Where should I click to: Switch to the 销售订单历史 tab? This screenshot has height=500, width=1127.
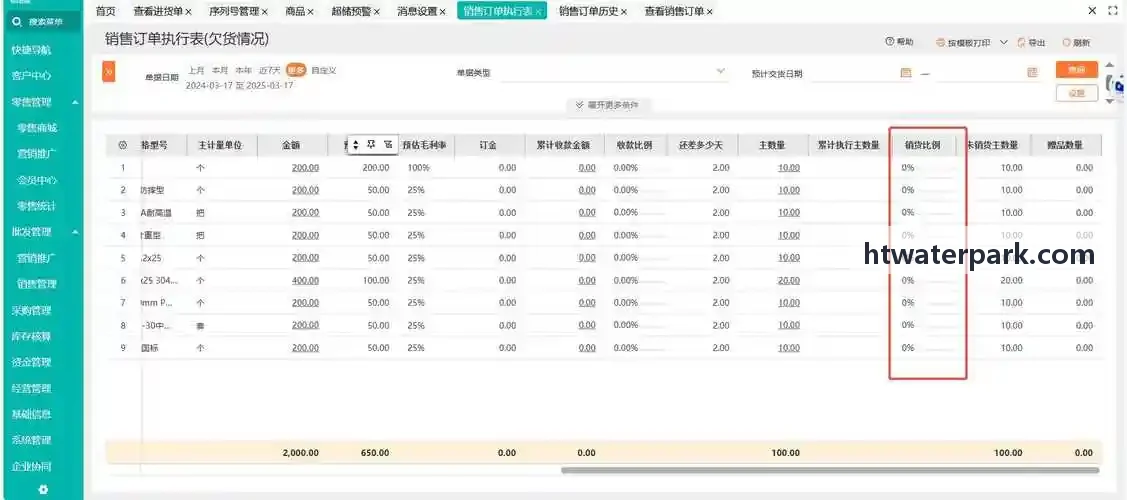click(588, 11)
